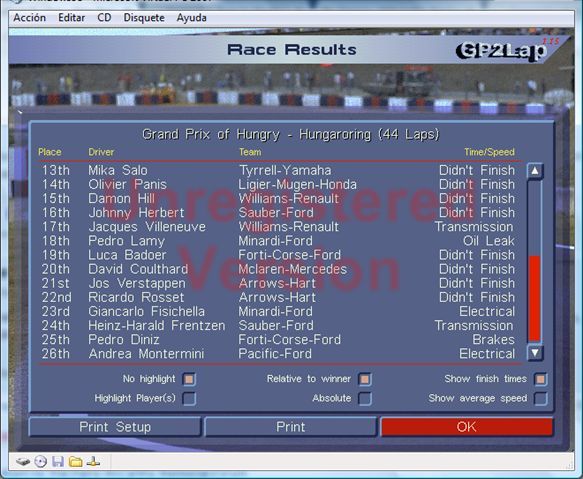Select the Giancarlo Fisichella driver entry
The image size is (583, 479).
[x=146, y=312]
